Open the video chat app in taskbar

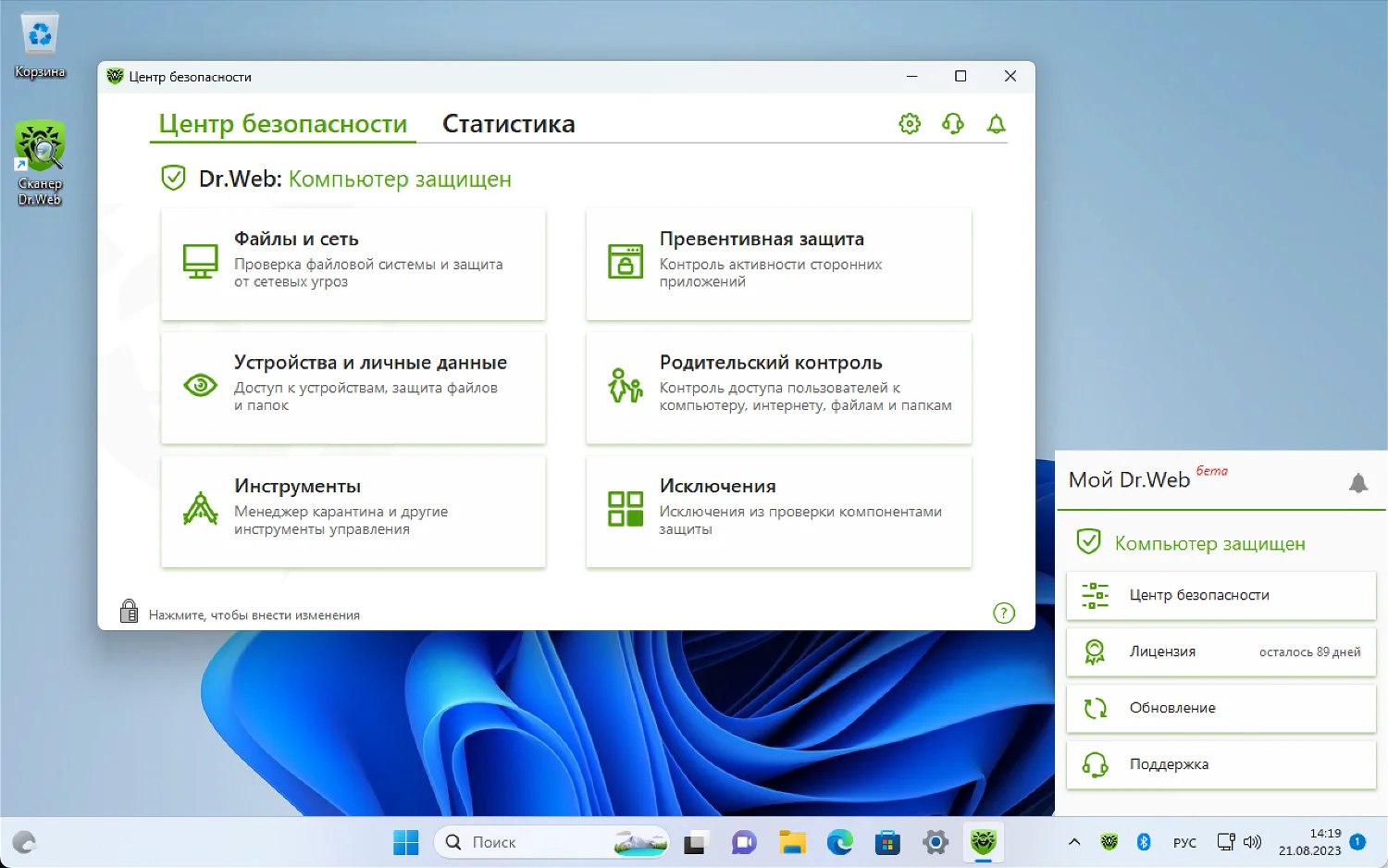coord(744,842)
